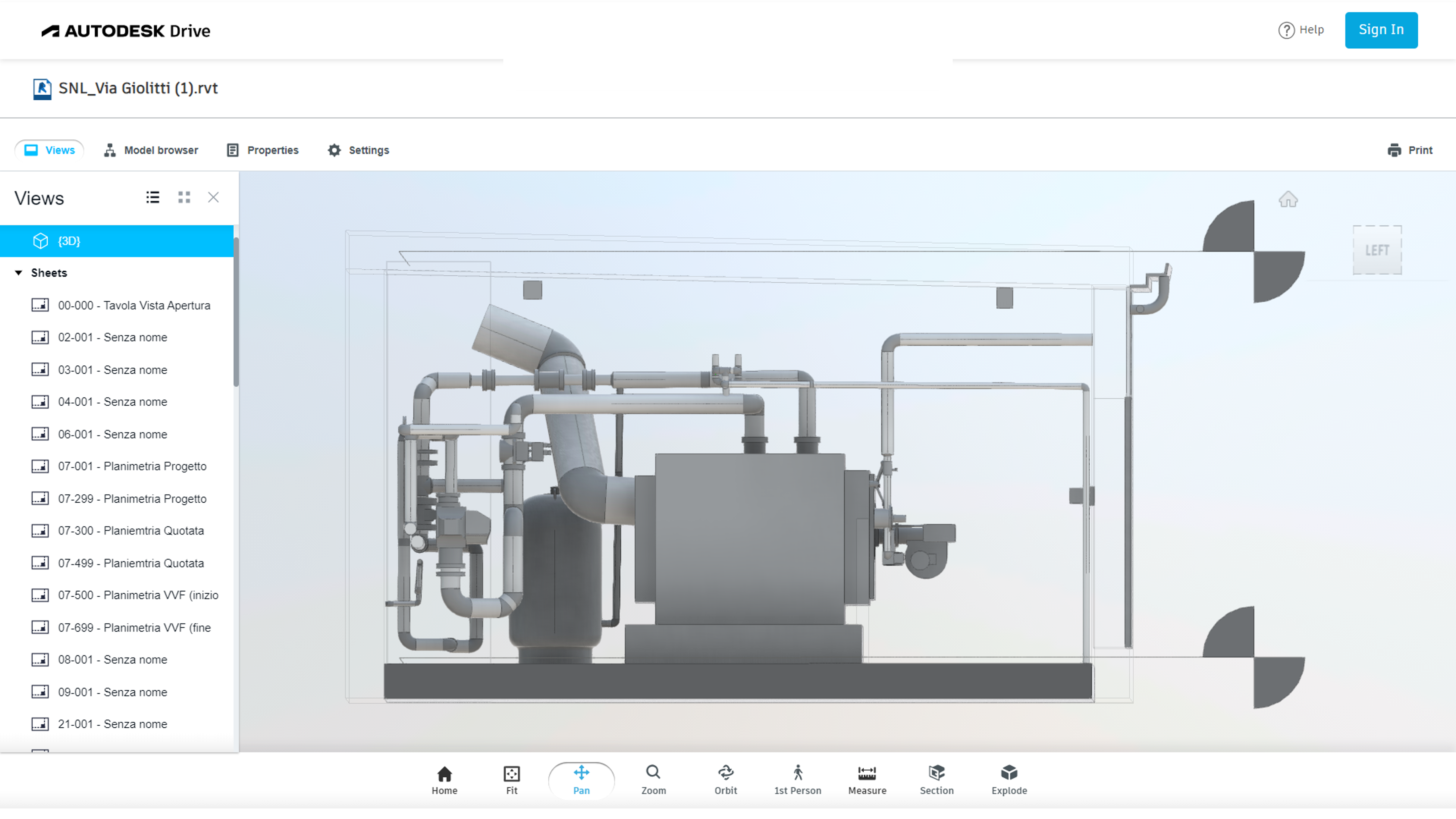
Task: Open the Help link
Action: coord(1300,30)
